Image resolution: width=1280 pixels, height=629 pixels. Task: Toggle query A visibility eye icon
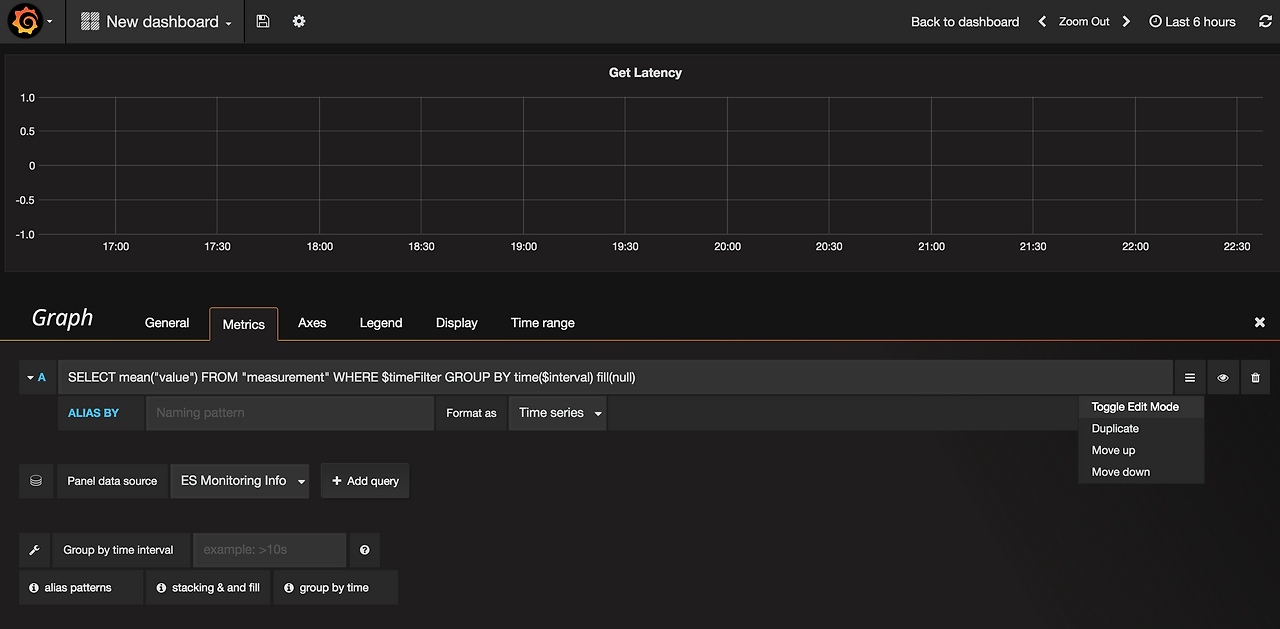pyautogui.click(x=1223, y=378)
